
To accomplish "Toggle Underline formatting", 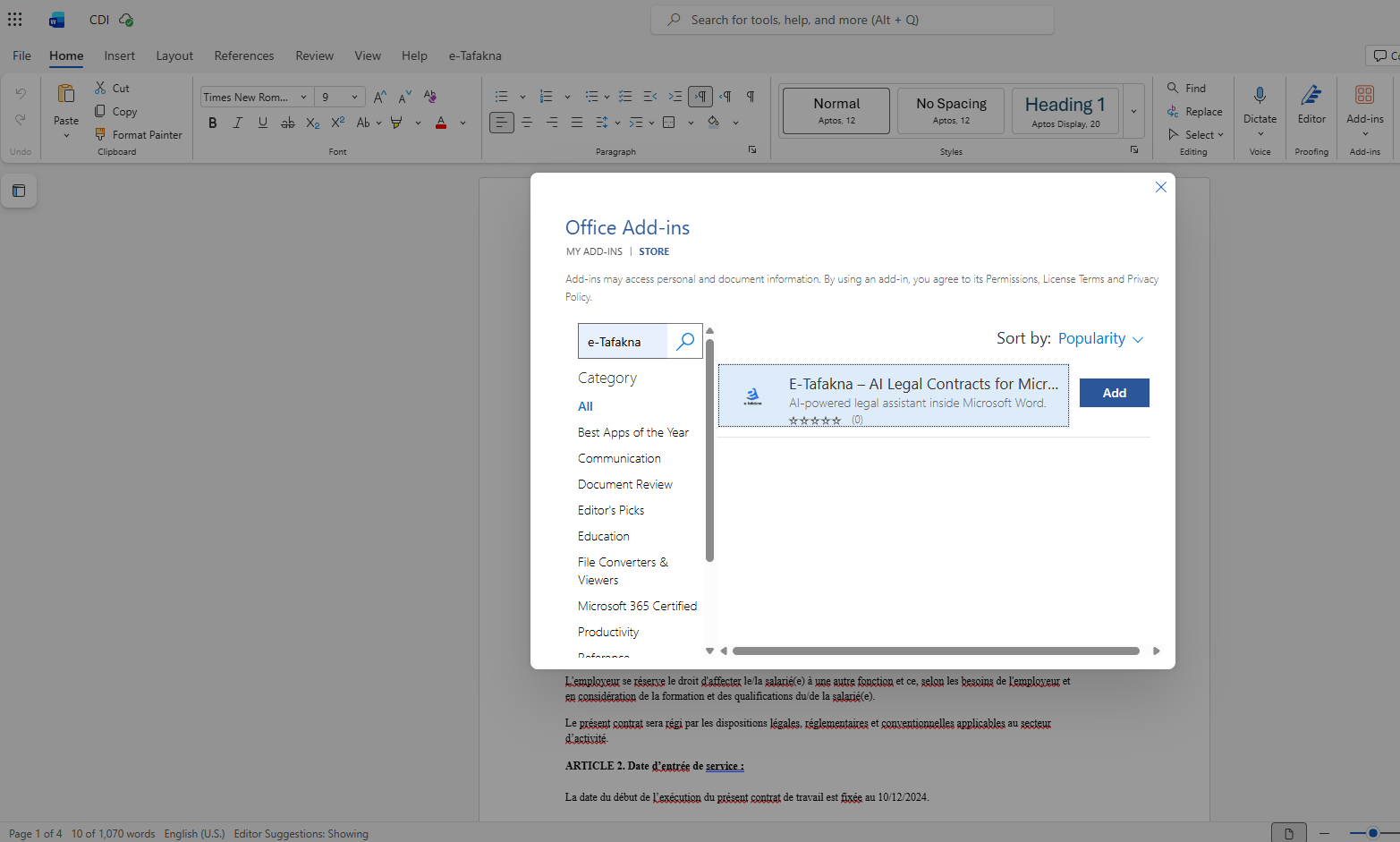I will tap(262, 123).
